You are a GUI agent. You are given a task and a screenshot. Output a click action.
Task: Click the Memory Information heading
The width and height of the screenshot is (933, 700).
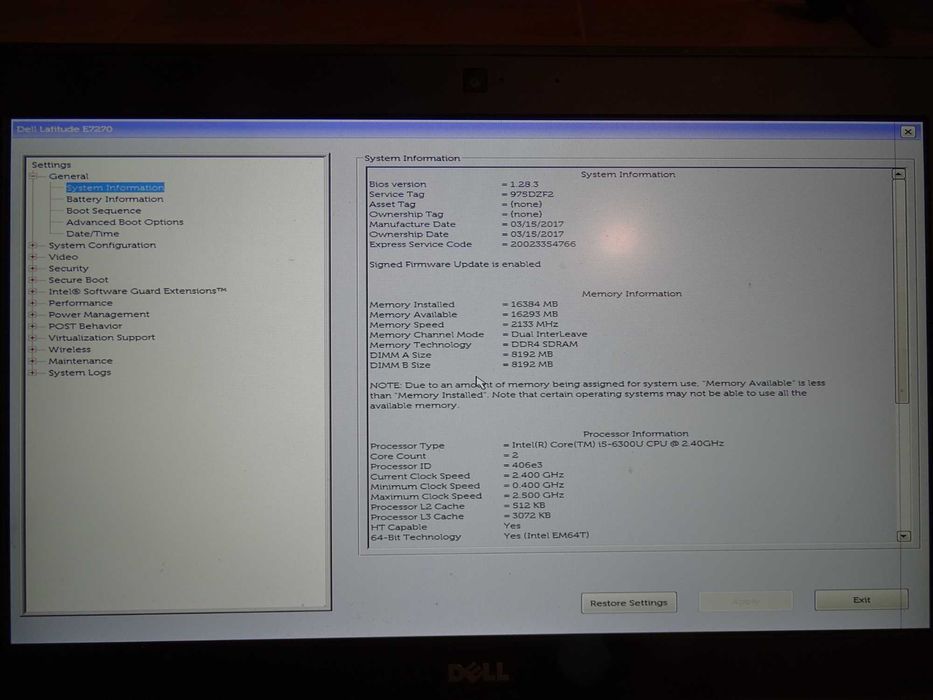pos(632,293)
